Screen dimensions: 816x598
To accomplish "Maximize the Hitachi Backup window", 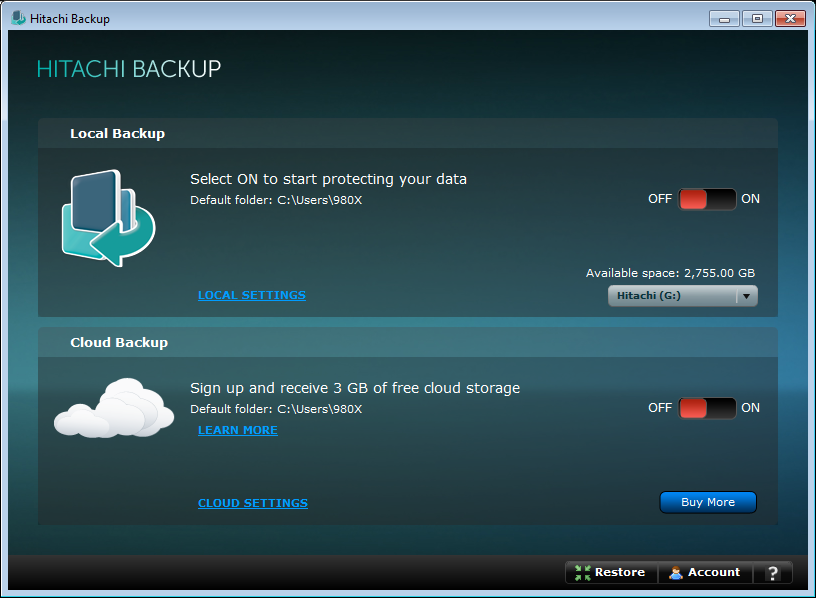I will pyautogui.click(x=757, y=19).
